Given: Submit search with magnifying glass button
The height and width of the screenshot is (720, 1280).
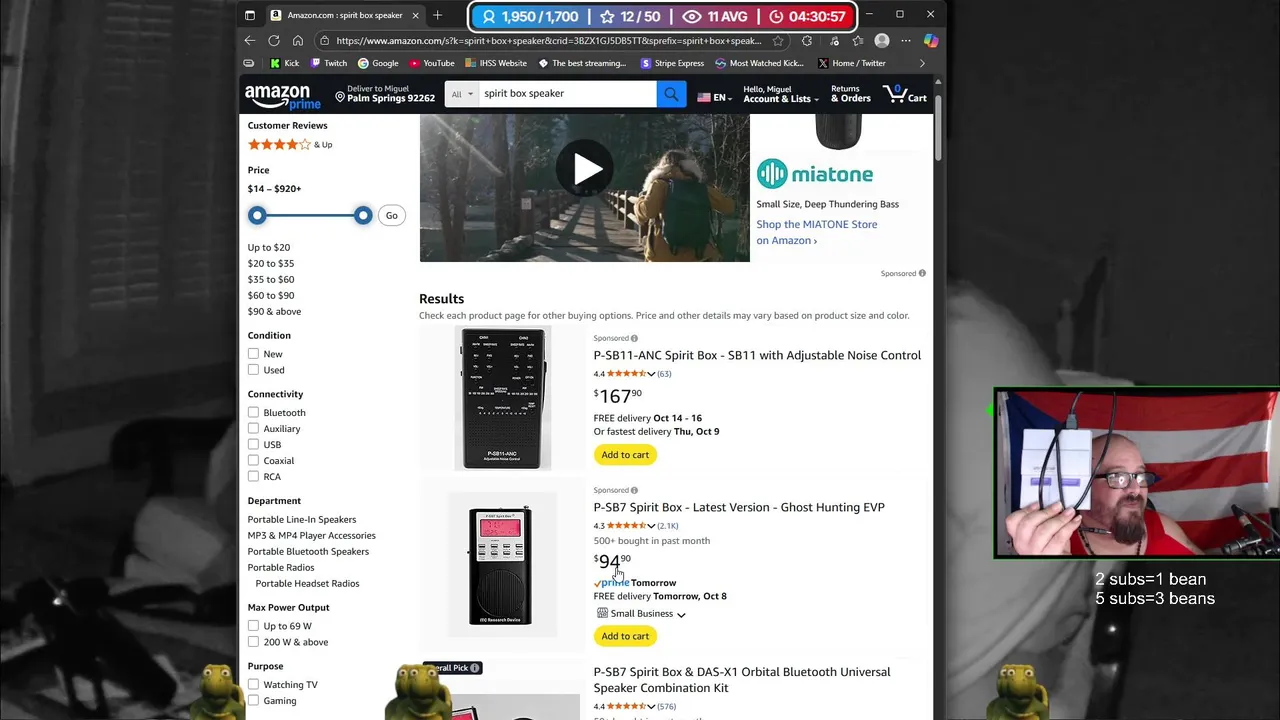Looking at the screenshot, I should pos(671,94).
